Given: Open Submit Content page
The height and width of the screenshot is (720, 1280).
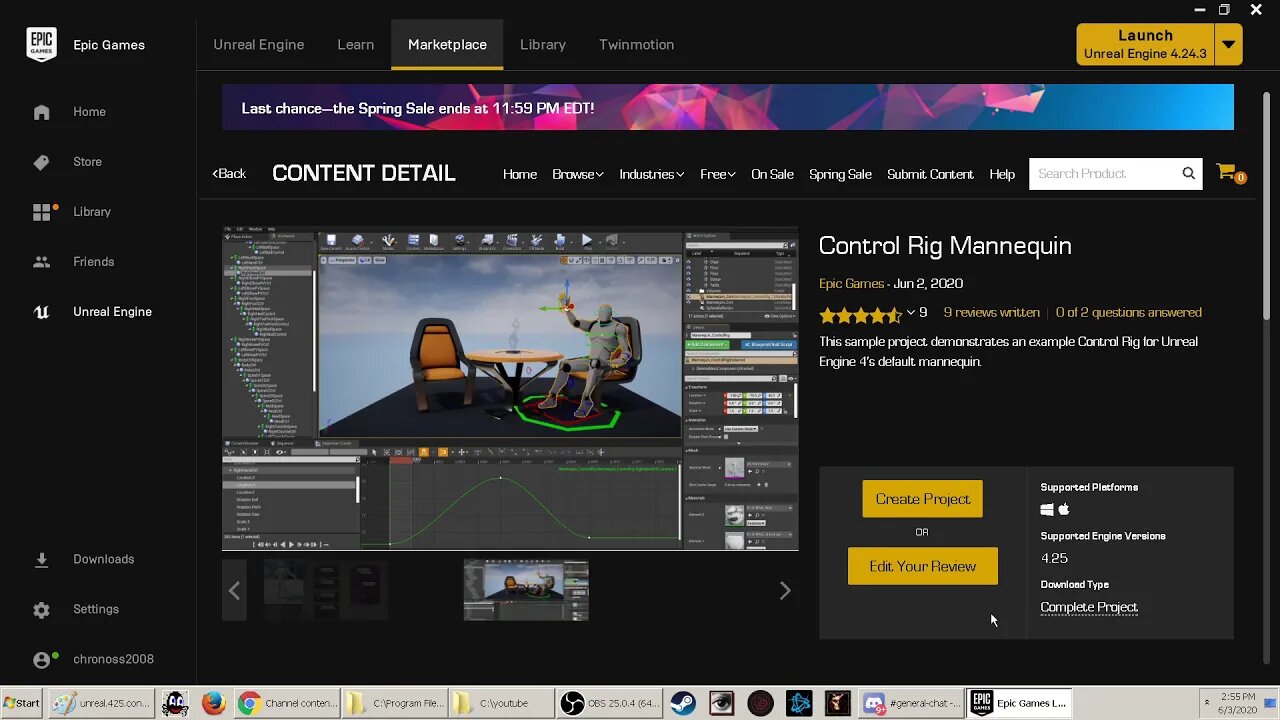Looking at the screenshot, I should (930, 174).
